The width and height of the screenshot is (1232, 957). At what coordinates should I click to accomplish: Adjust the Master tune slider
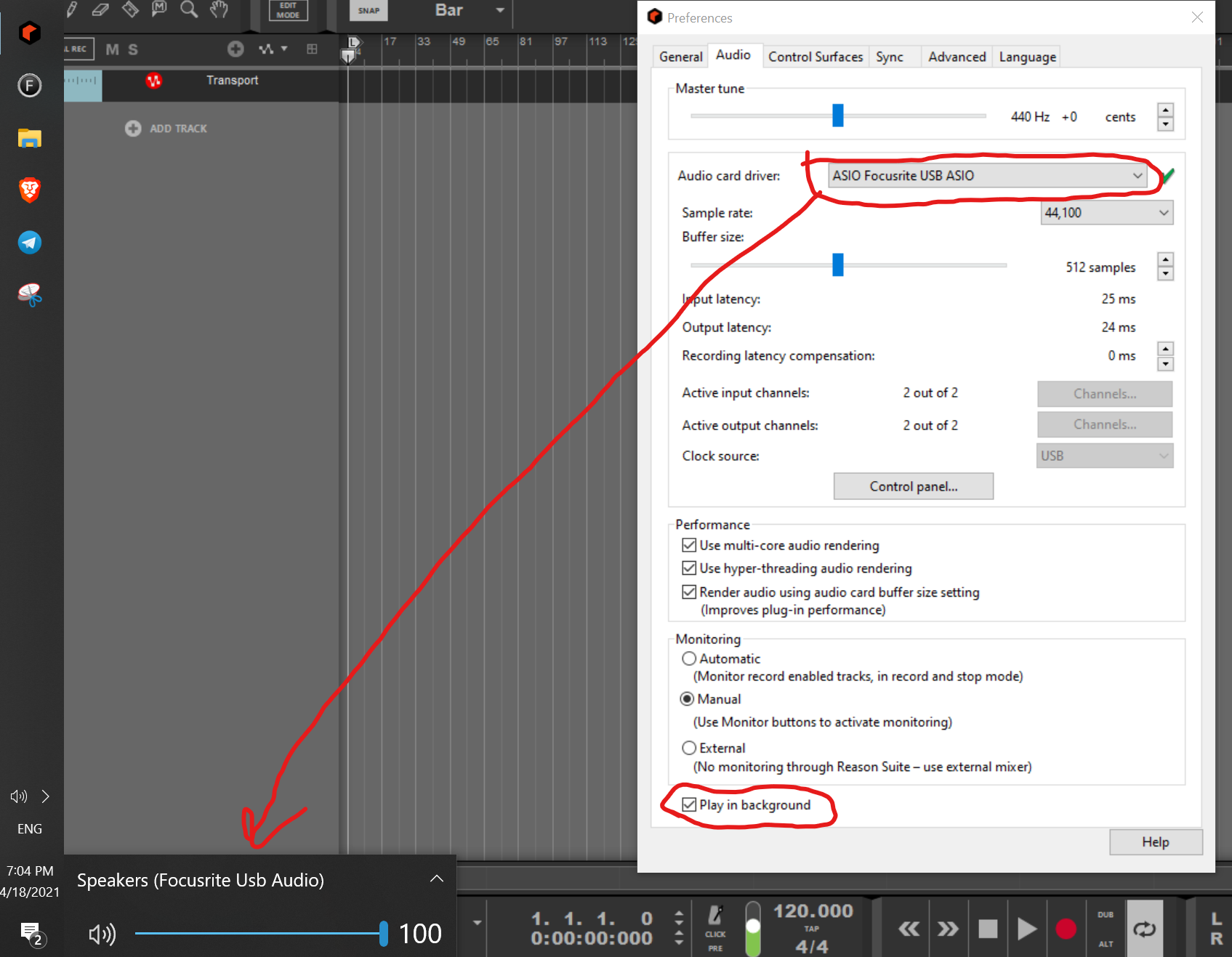[x=838, y=115]
